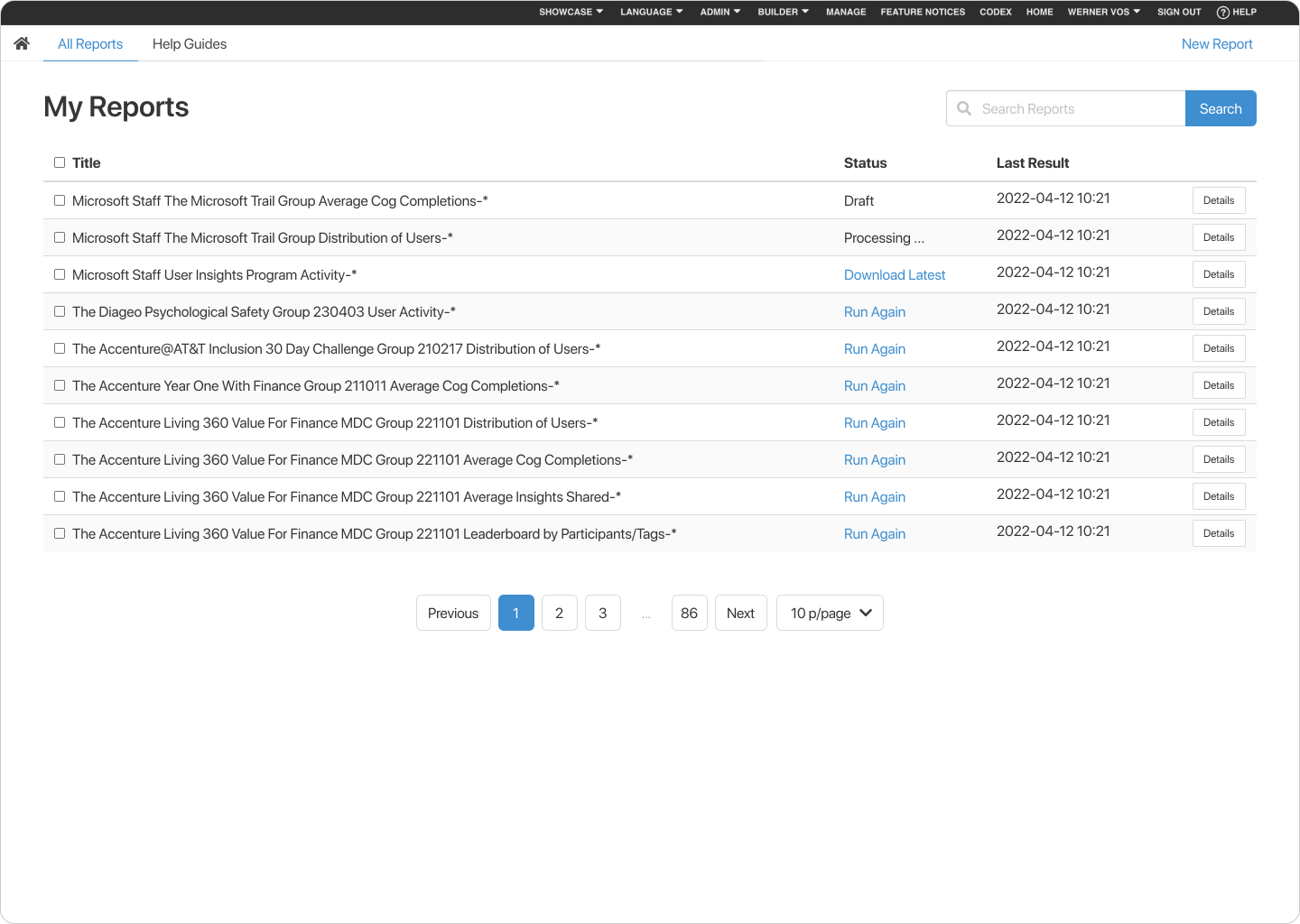Open Feature Notices in top menu
The width and height of the screenshot is (1300, 924).
(x=923, y=12)
